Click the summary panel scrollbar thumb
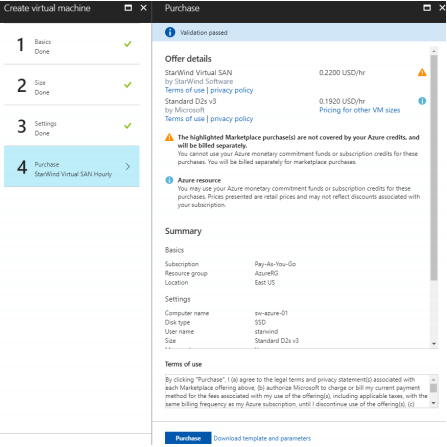The width and height of the screenshot is (447, 447). click(434, 168)
